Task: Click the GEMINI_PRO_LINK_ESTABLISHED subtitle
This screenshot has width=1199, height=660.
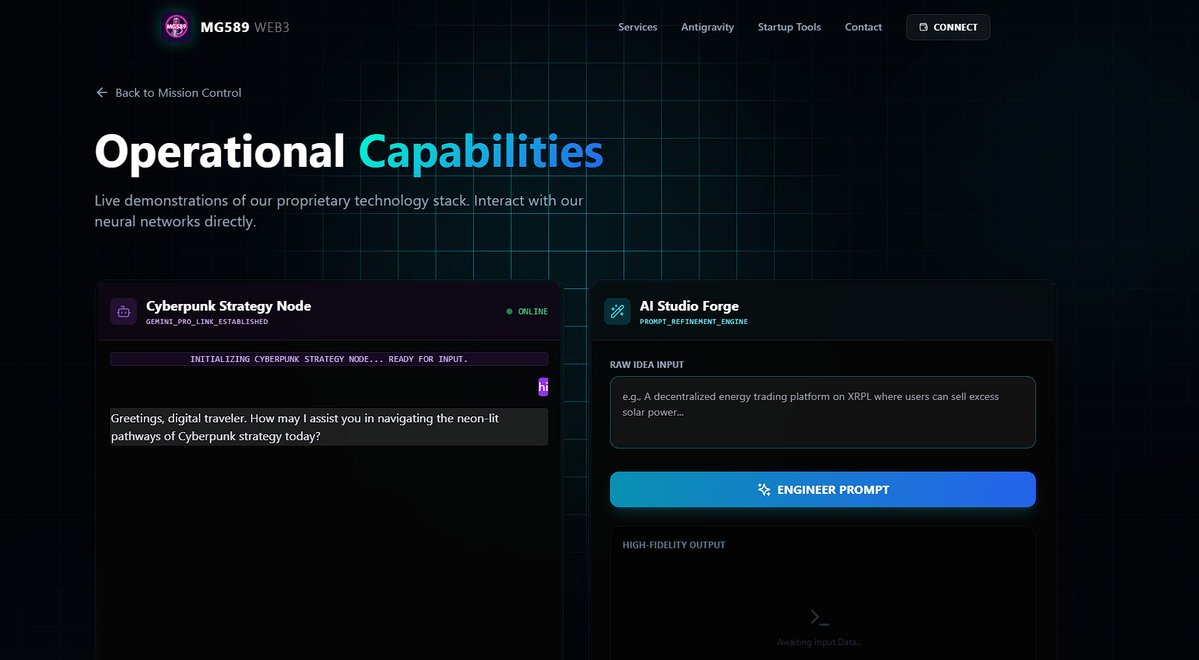Action: (207, 322)
